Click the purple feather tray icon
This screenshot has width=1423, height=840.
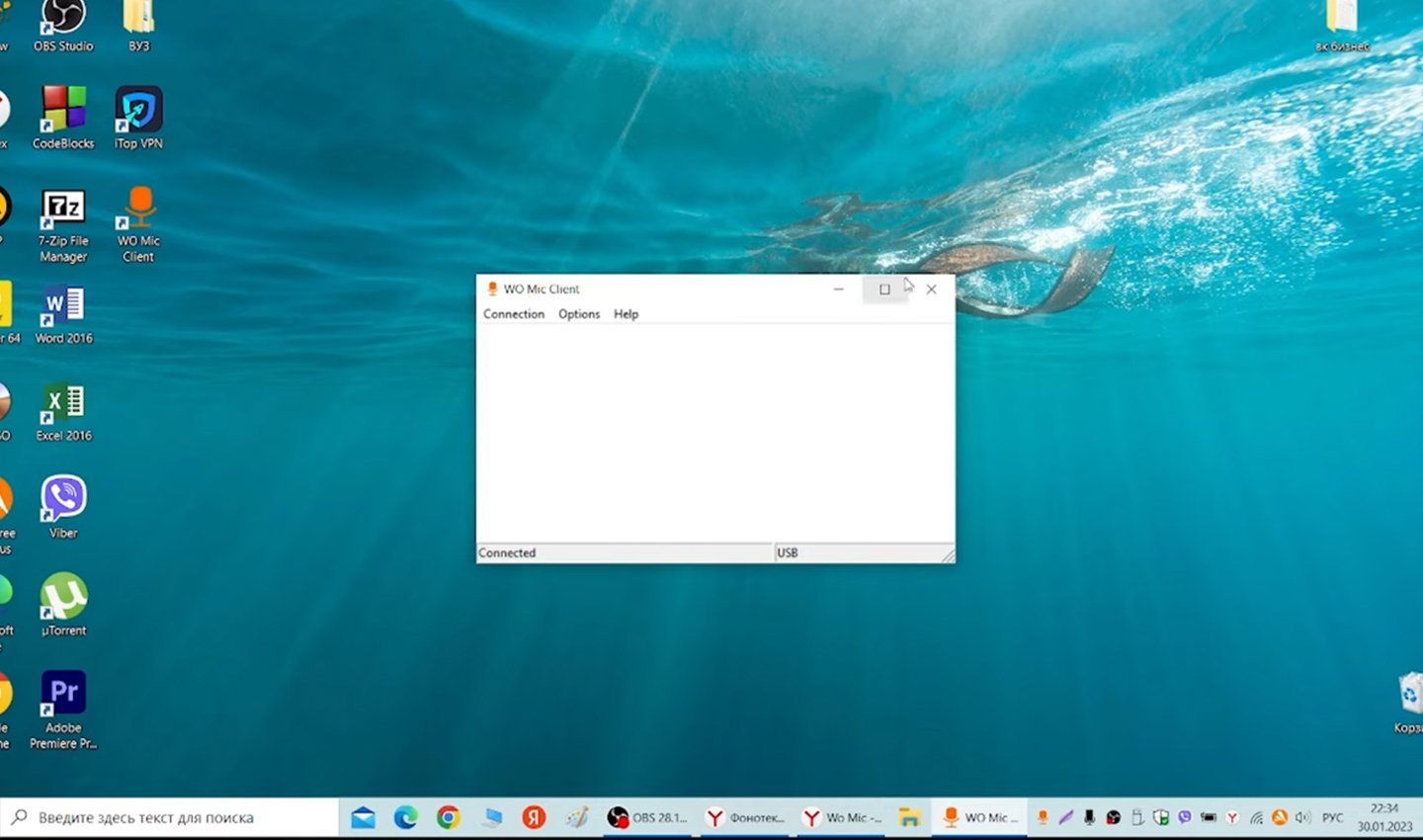[x=1065, y=817]
